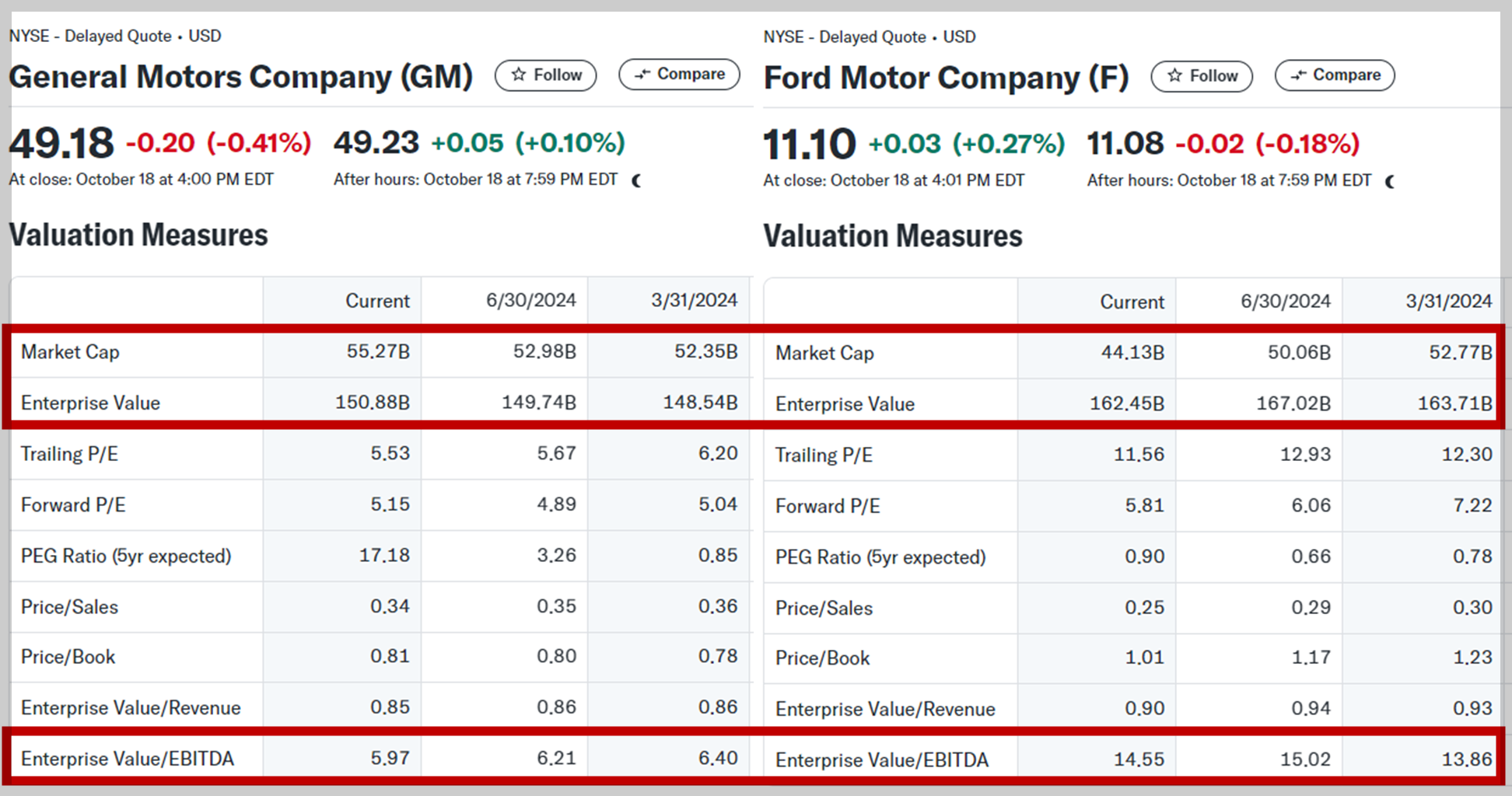
Task: Click GM Enterprise Value/Revenue label
Action: [x=131, y=708]
